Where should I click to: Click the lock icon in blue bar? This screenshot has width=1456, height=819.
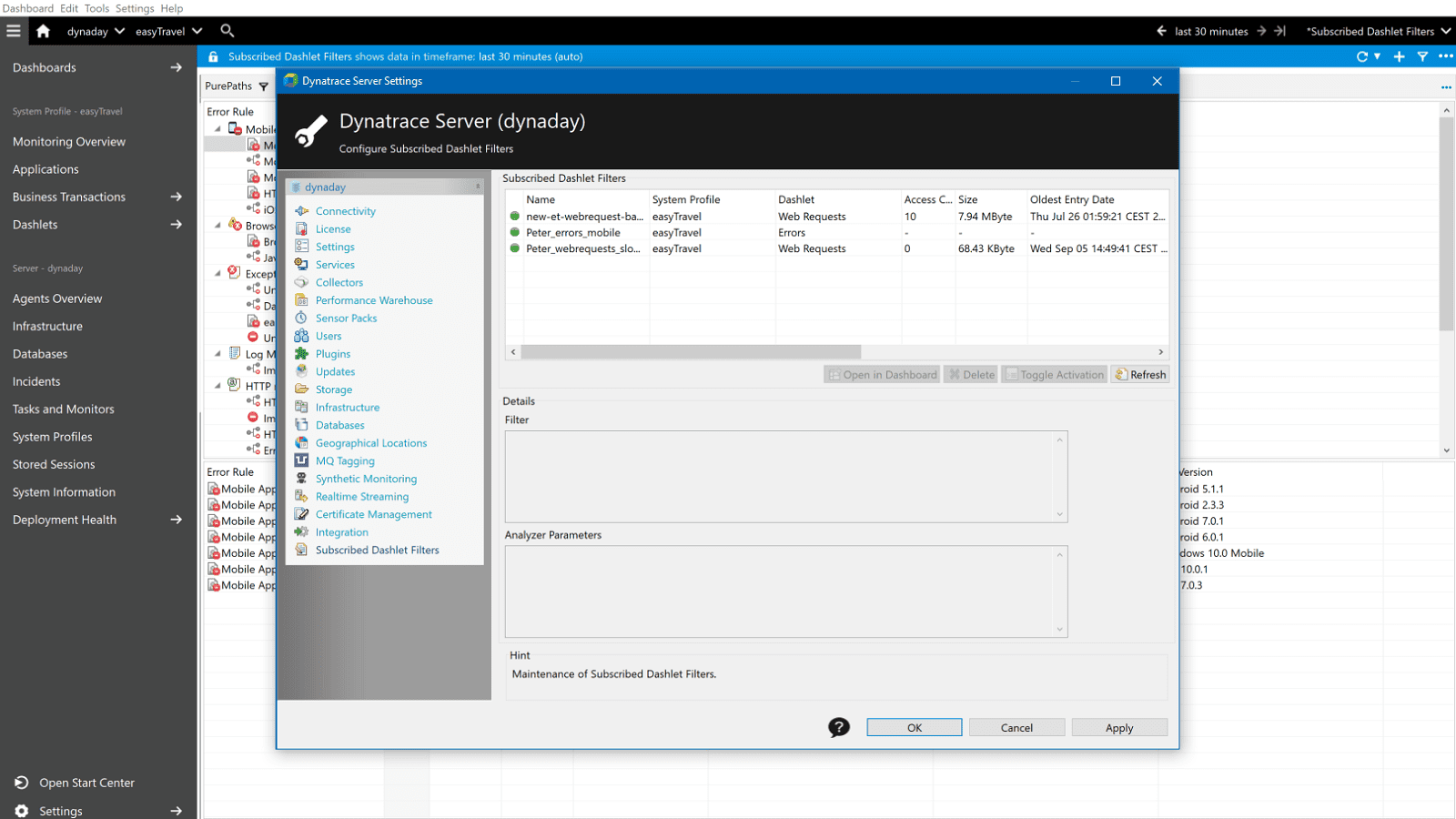pyautogui.click(x=213, y=56)
